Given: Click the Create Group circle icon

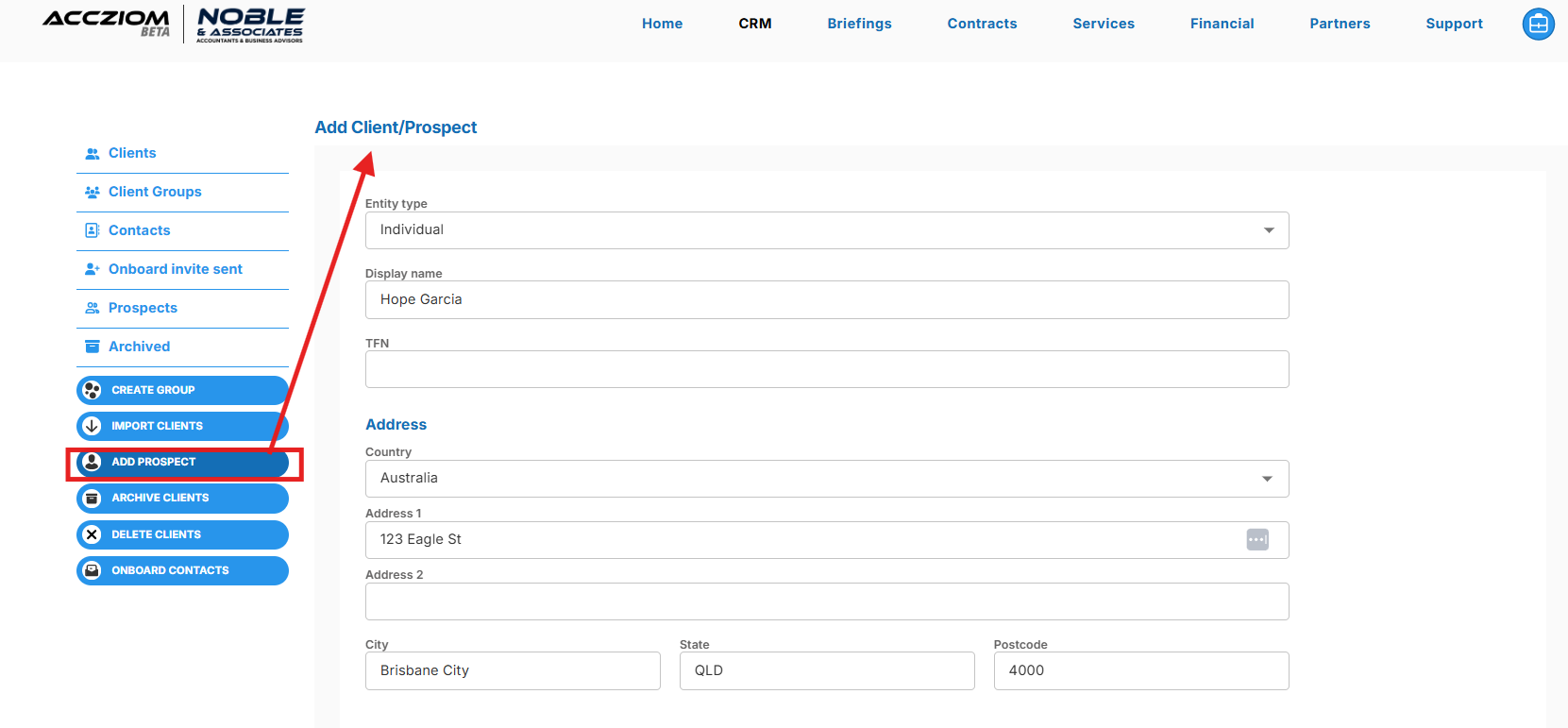Looking at the screenshot, I should [x=92, y=390].
